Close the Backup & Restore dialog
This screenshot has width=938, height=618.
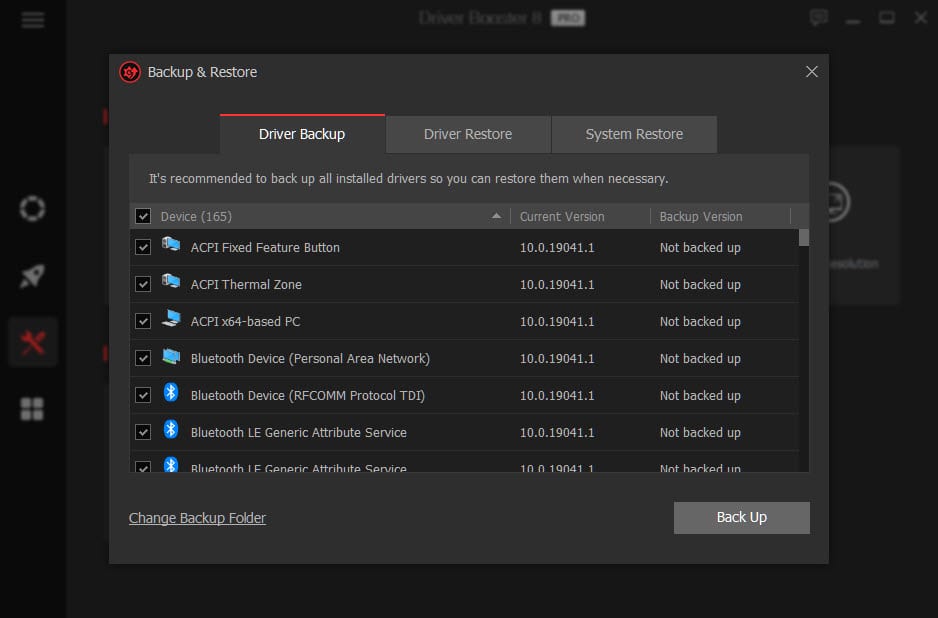[x=812, y=72]
